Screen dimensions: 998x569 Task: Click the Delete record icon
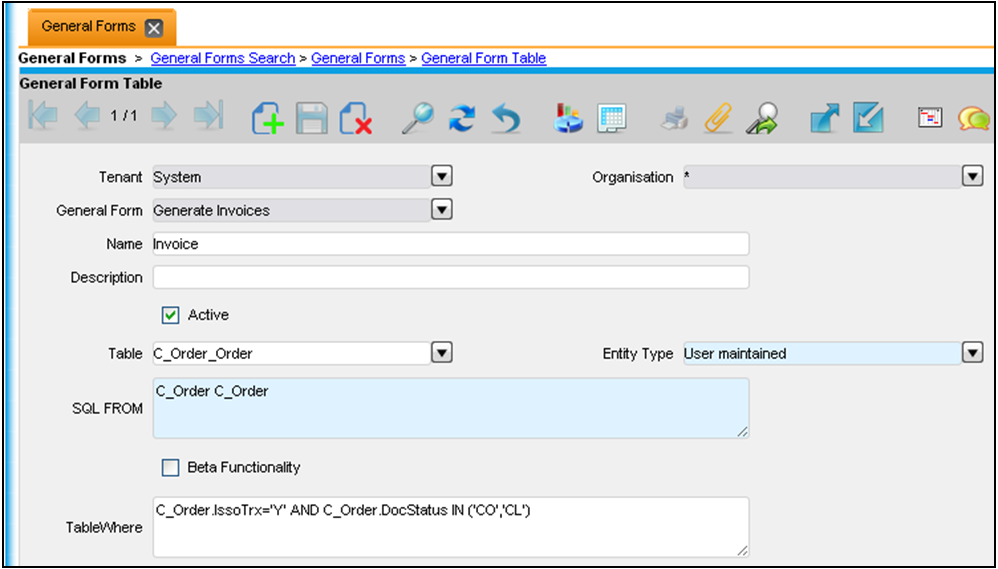tap(356, 118)
